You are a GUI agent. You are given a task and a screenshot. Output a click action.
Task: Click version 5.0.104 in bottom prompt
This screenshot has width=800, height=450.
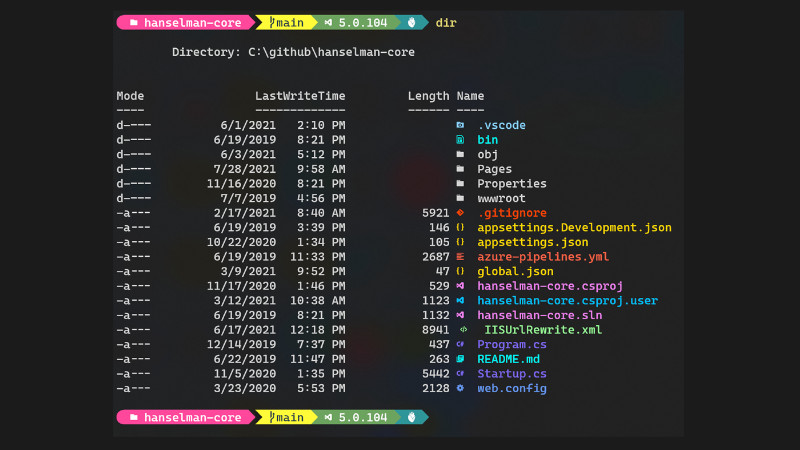[363, 417]
